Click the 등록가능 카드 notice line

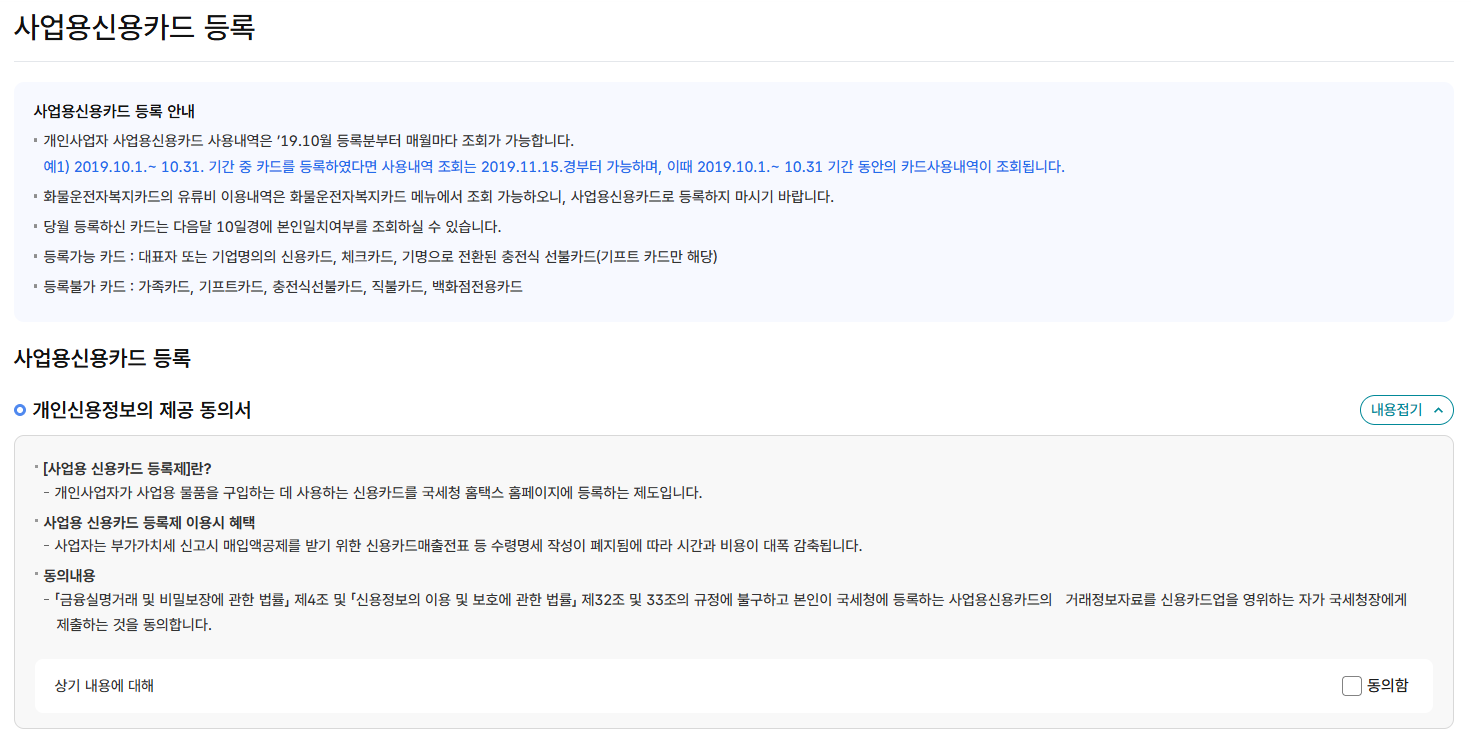[x=380, y=257]
